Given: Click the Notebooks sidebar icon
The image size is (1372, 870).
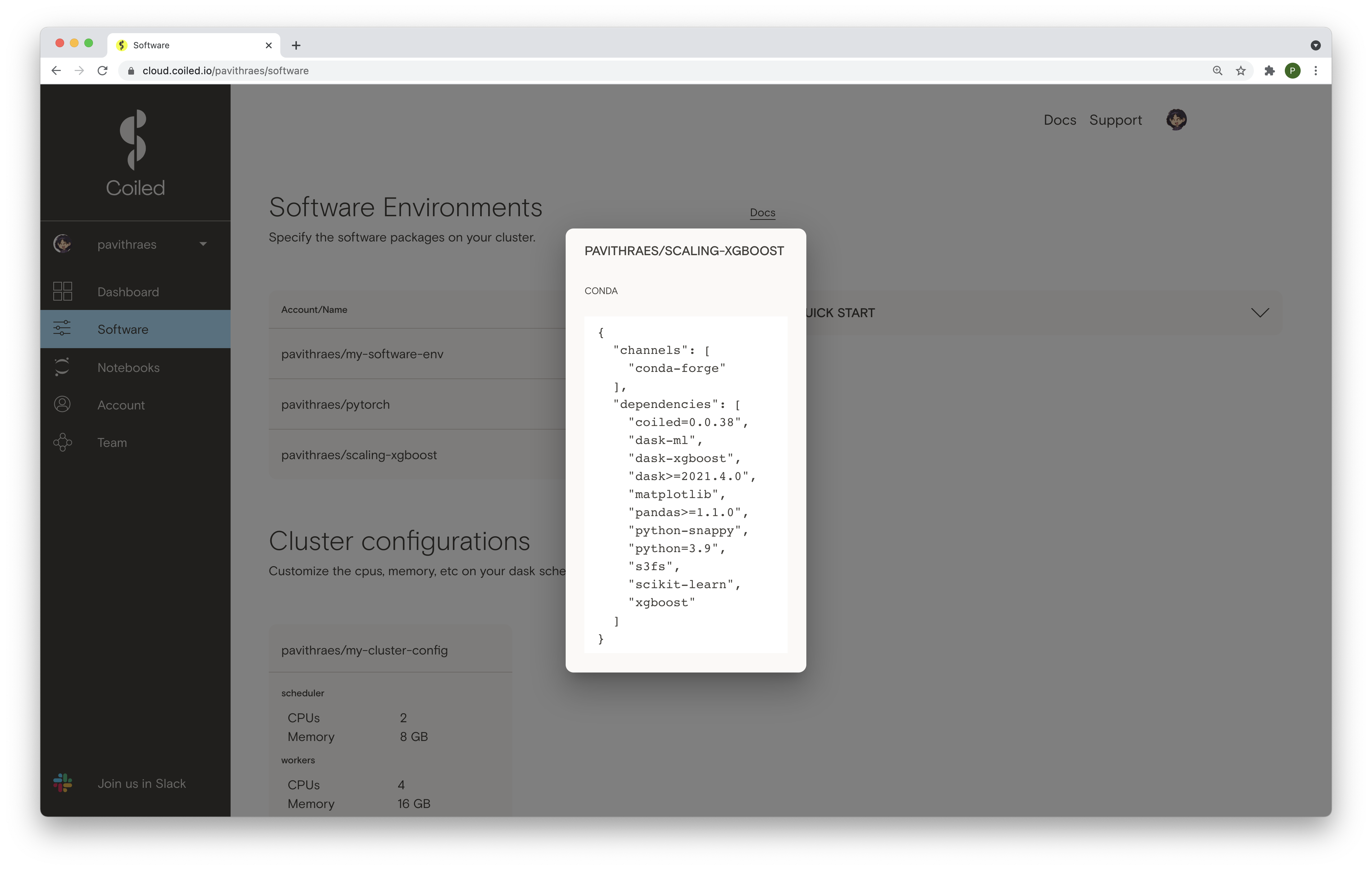Looking at the screenshot, I should 62,367.
